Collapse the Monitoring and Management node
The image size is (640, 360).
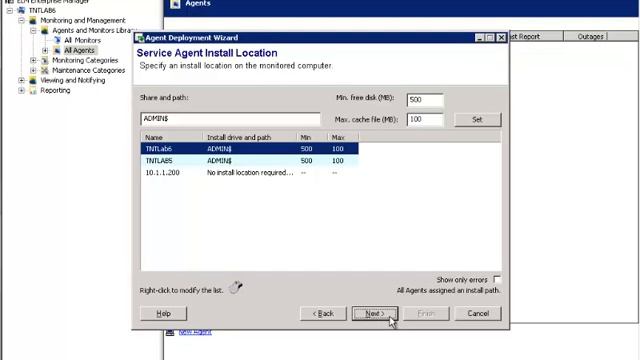[21, 20]
